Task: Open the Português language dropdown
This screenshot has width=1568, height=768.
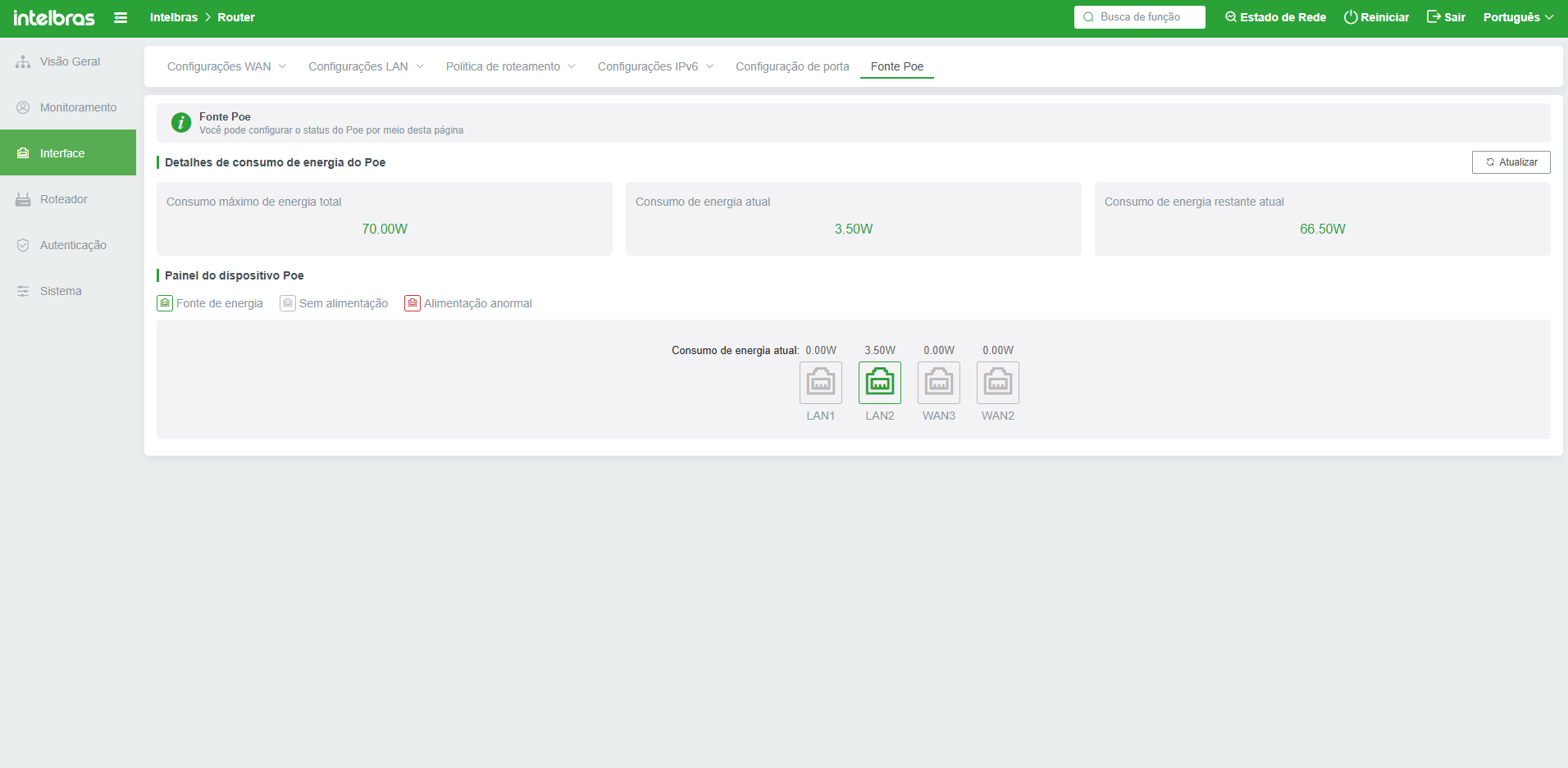Action: tap(1518, 17)
